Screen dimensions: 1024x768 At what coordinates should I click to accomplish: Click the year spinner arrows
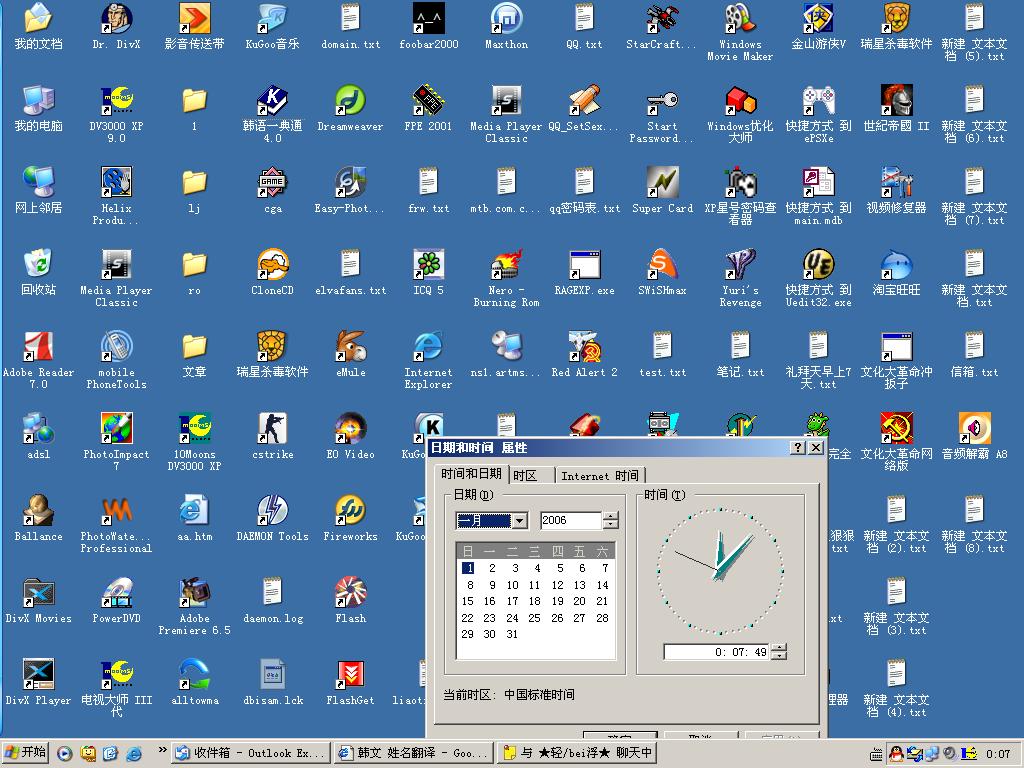coord(611,520)
